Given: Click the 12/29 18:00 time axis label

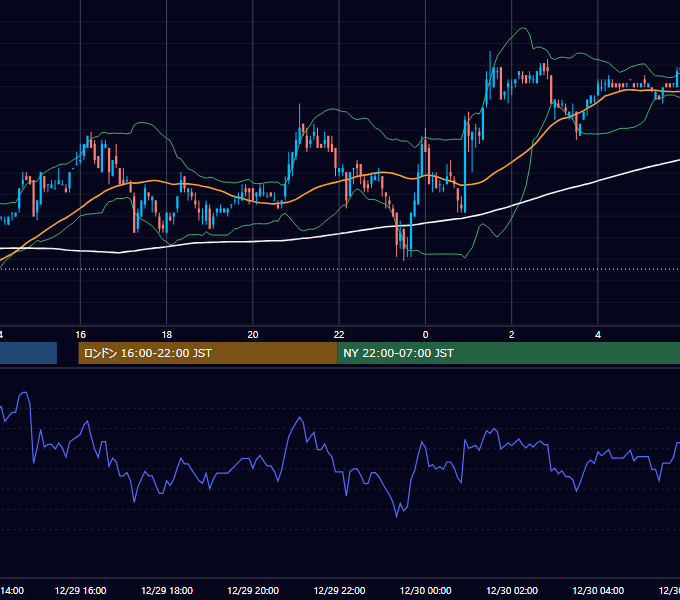Looking at the screenshot, I should coord(167,590).
